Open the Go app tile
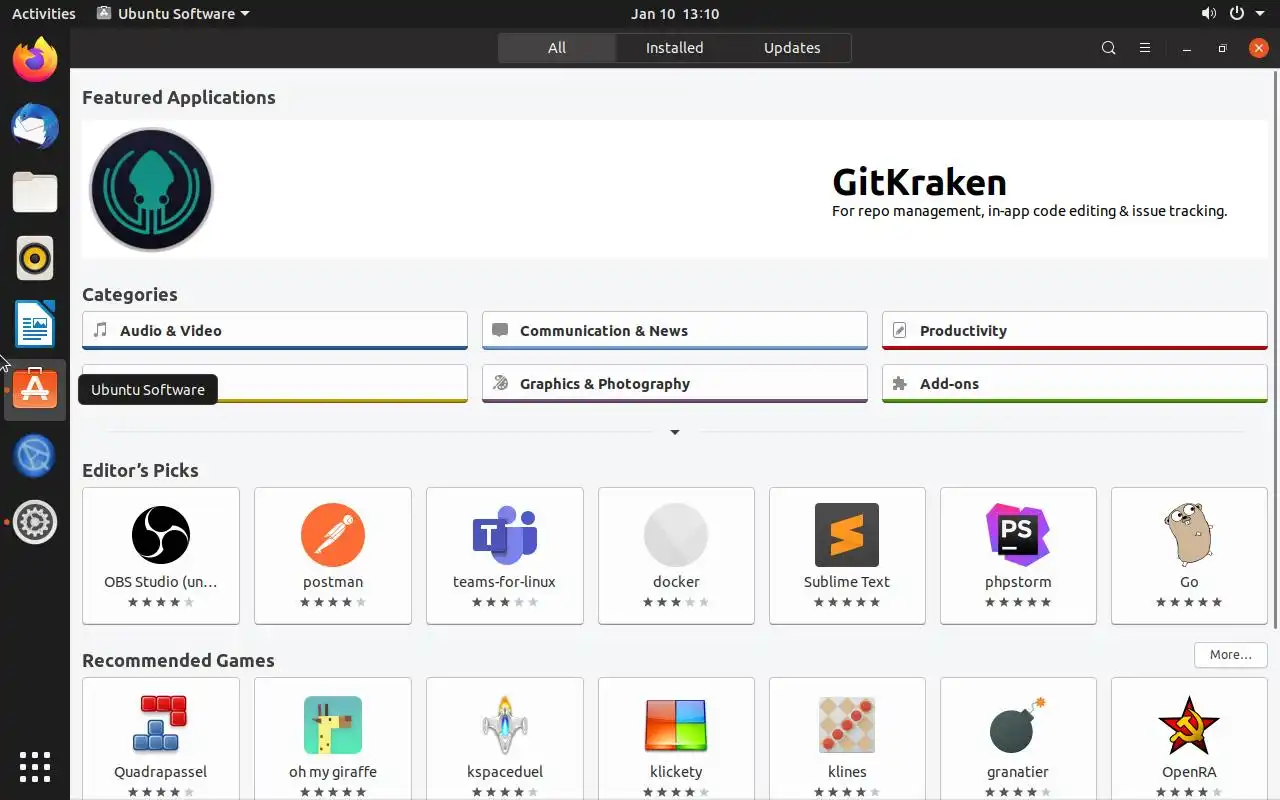This screenshot has width=1280, height=800. (1189, 556)
